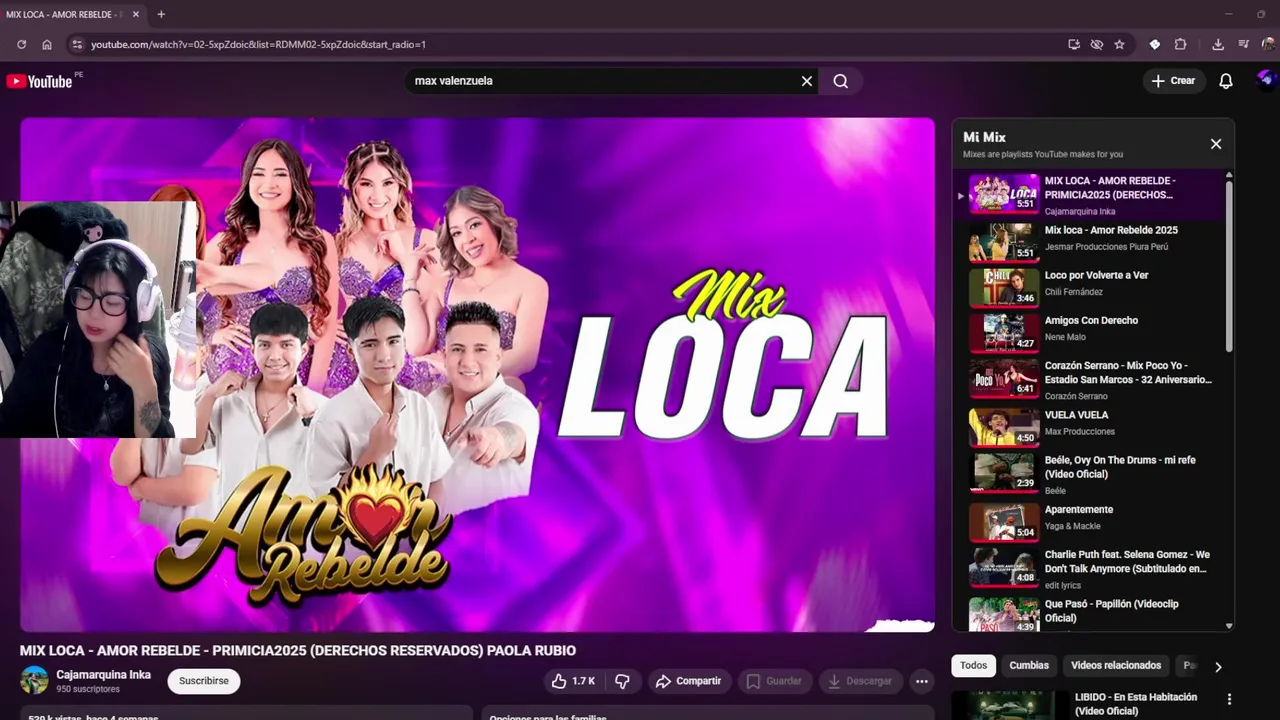This screenshot has height=720, width=1280.
Task: Select the Cumbias filter chip
Action: (1029, 665)
